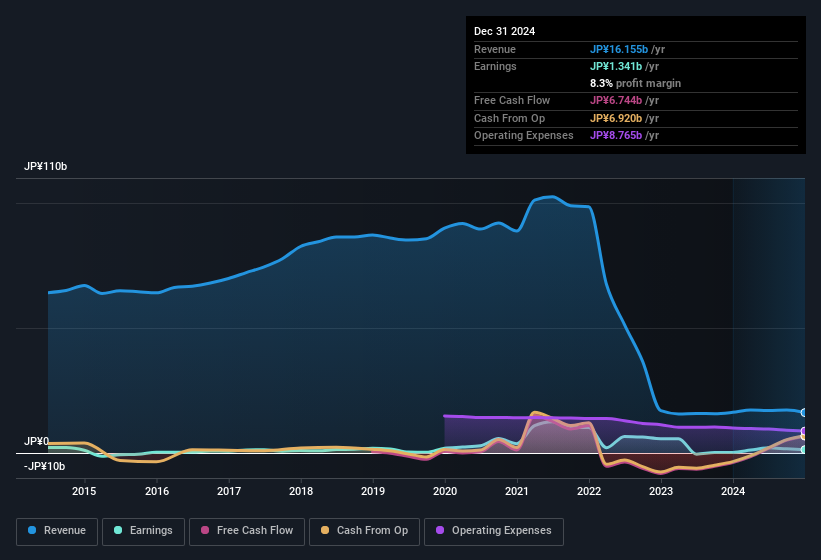Click the Earnings row label in tooltip
The image size is (821, 560).
pos(495,66)
